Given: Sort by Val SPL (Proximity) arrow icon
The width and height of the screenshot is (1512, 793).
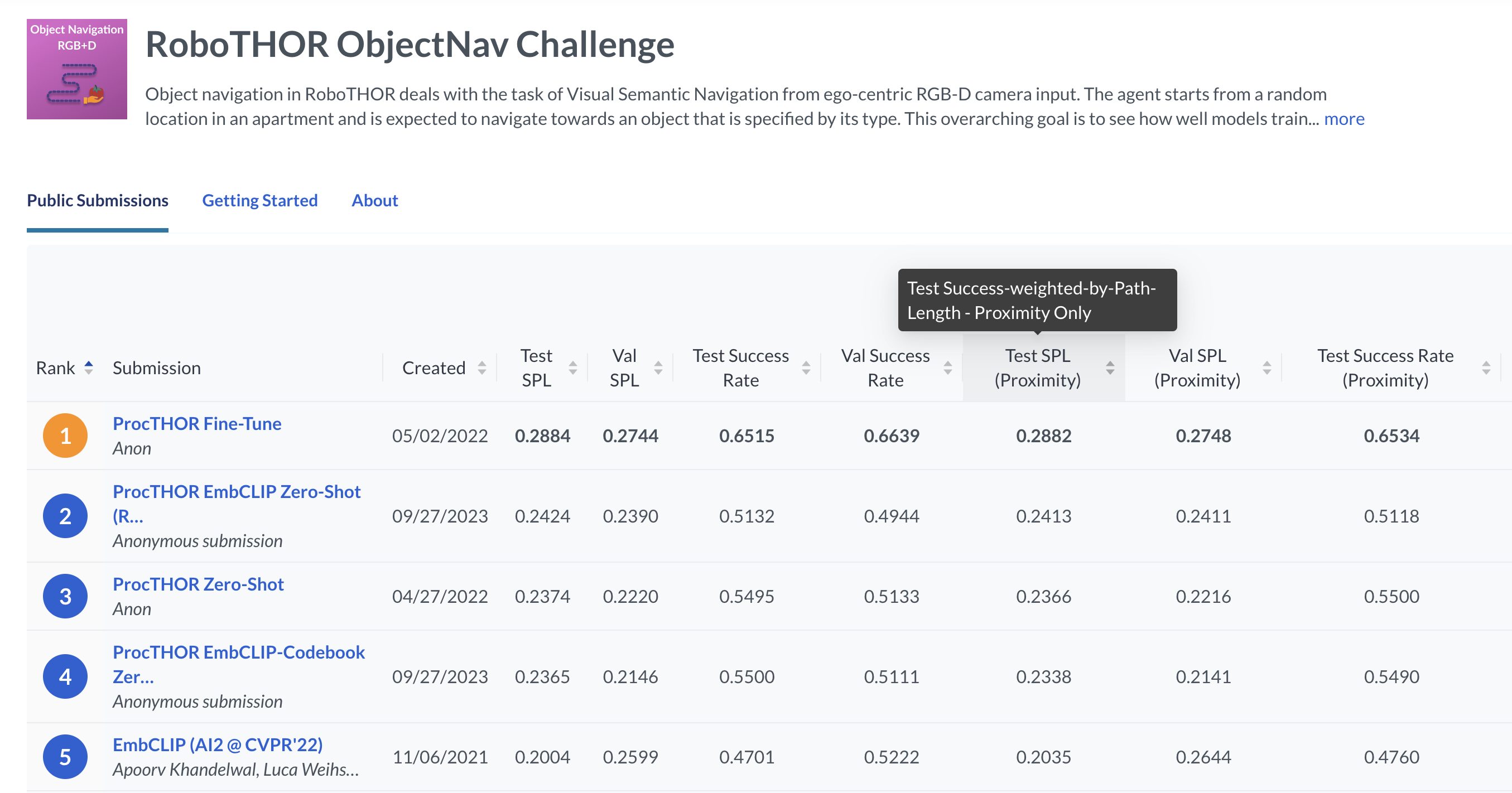Looking at the screenshot, I should pyautogui.click(x=1267, y=368).
